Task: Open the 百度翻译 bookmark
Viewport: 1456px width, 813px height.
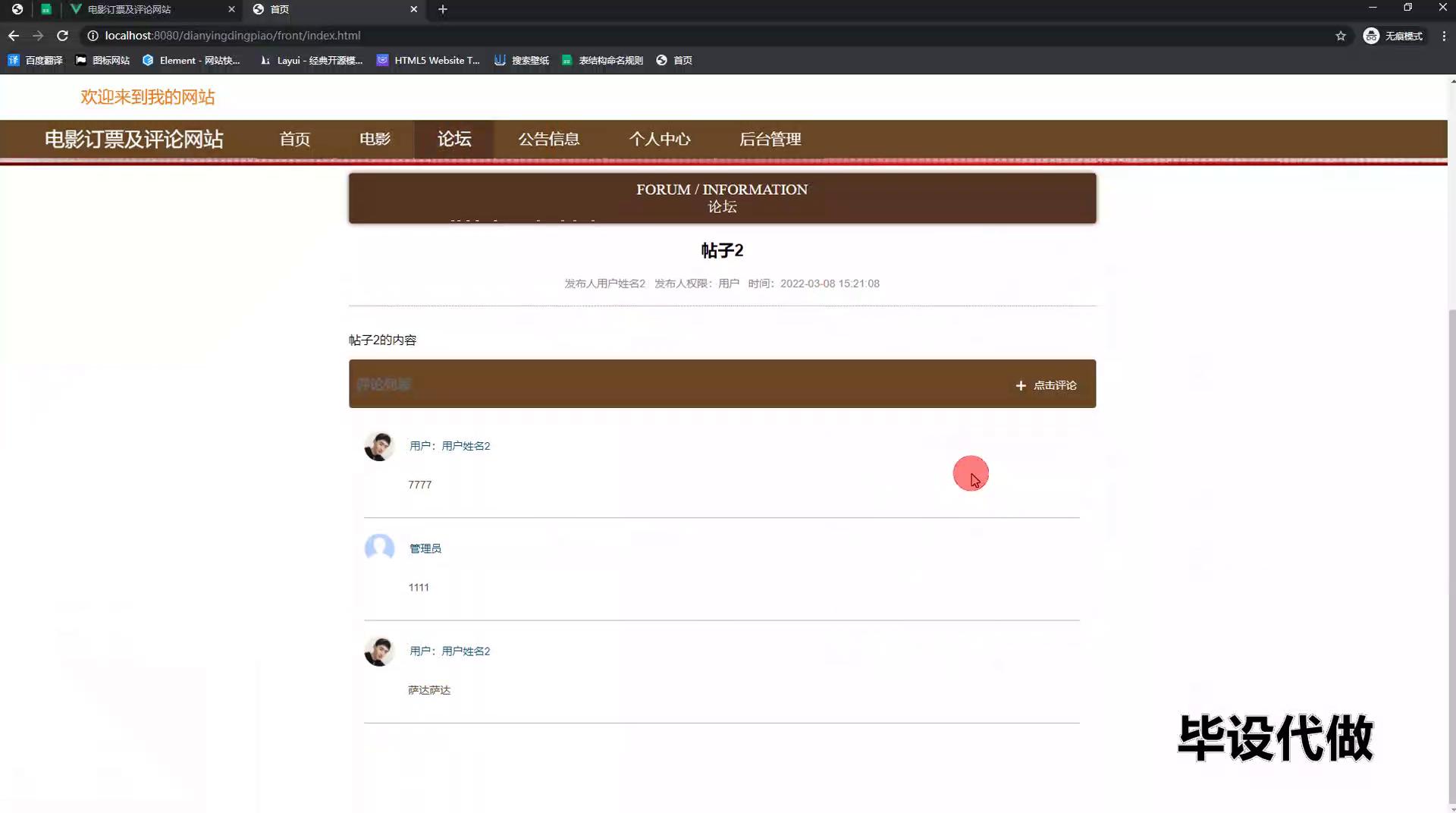Action: [36, 60]
